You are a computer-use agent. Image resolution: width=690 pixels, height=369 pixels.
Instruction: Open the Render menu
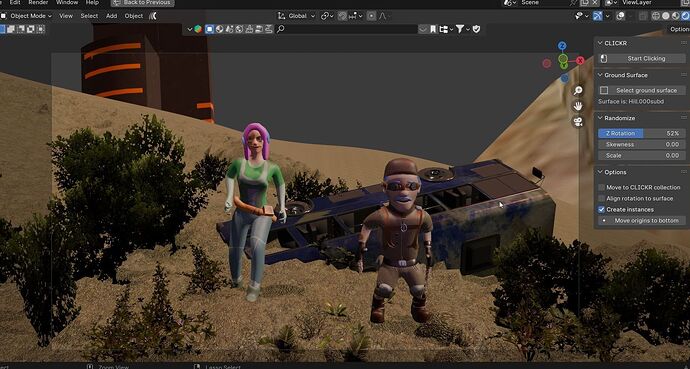(x=38, y=2)
